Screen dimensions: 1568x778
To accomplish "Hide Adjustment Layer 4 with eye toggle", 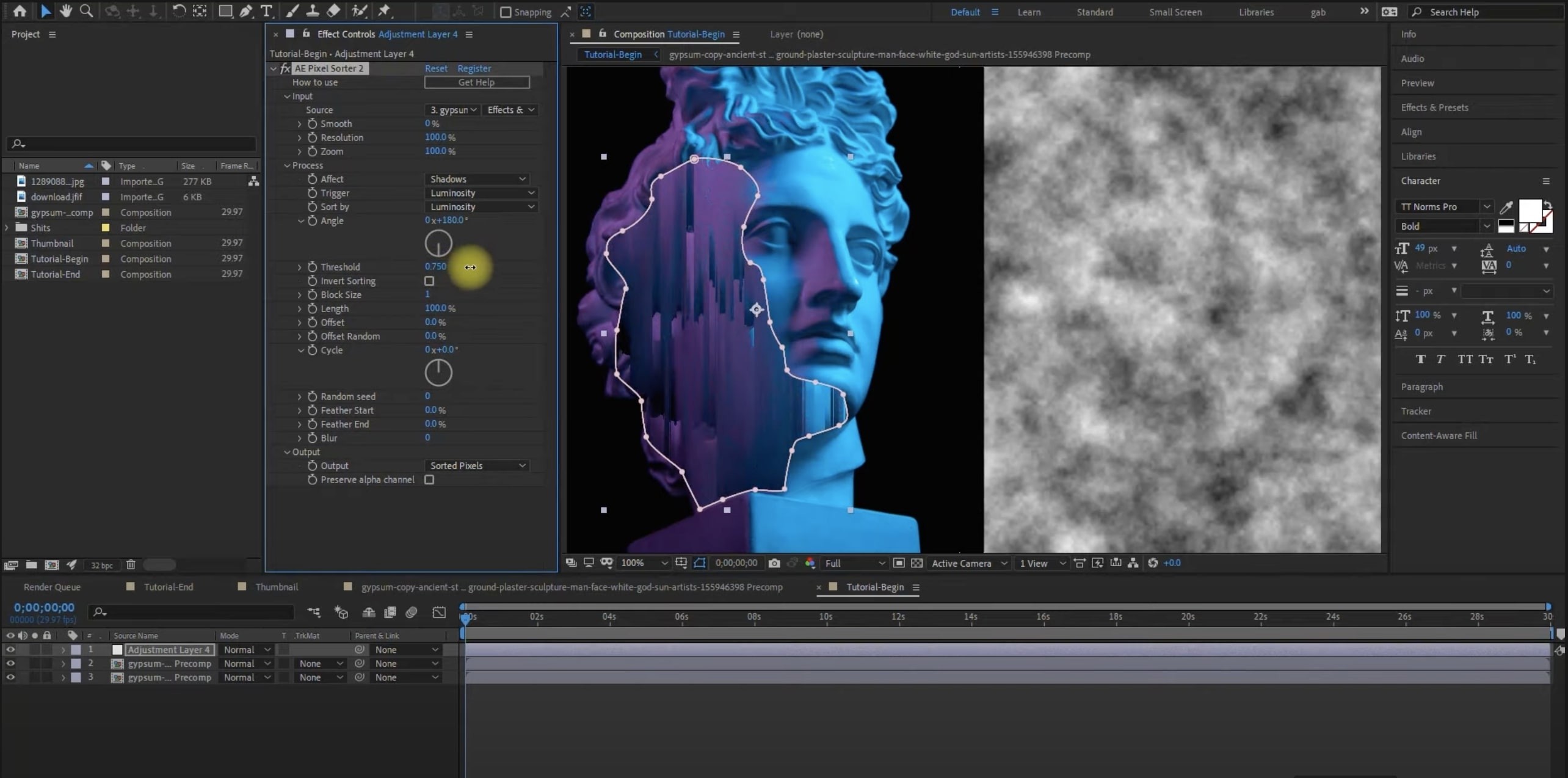I will [x=10, y=650].
